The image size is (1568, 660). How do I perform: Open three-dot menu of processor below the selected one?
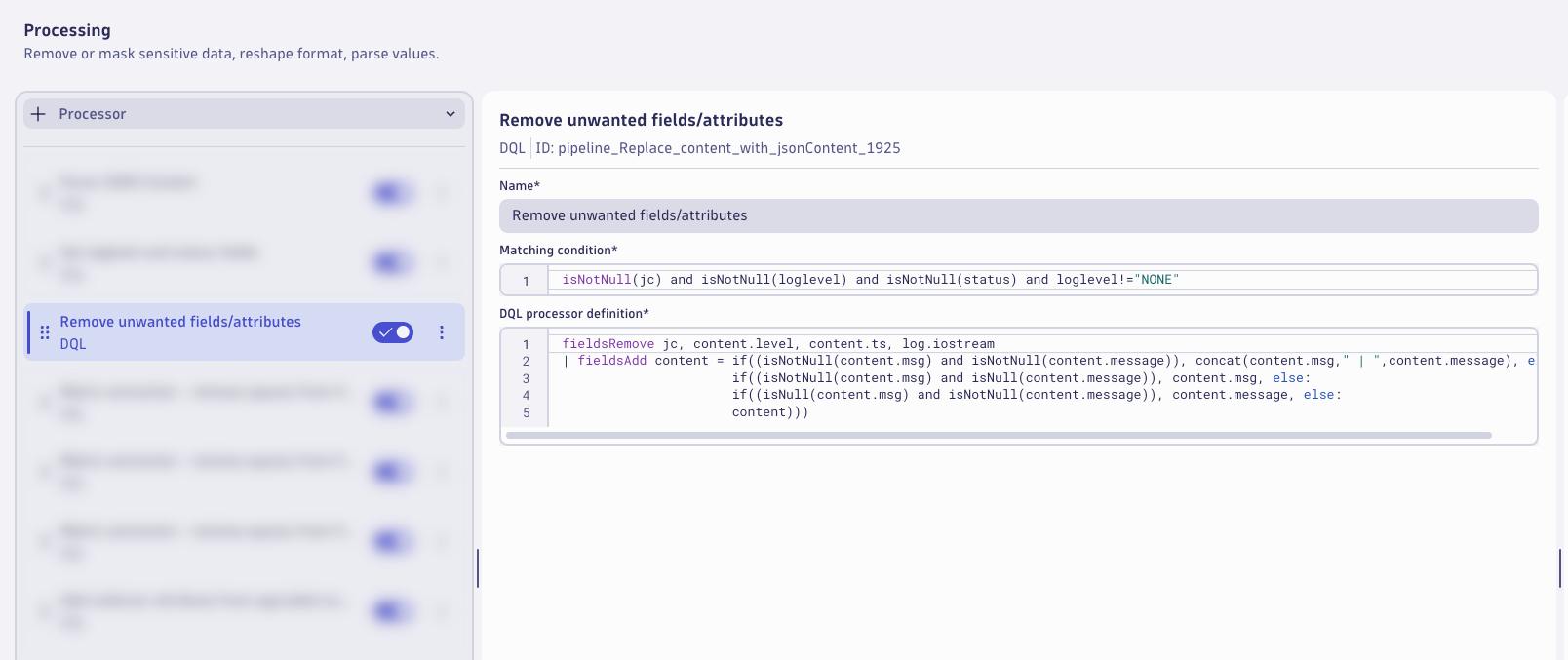[442, 403]
